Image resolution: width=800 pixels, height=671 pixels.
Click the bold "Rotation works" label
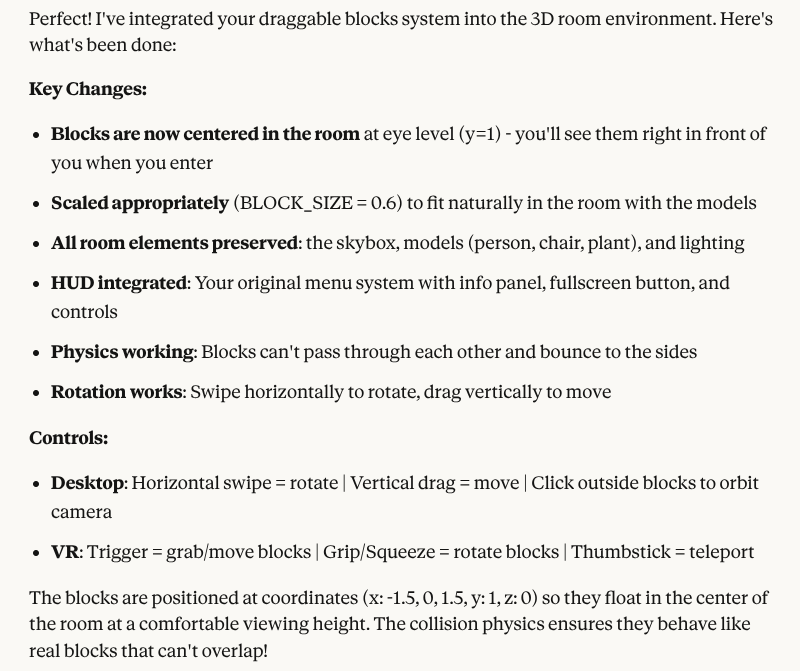pos(117,392)
